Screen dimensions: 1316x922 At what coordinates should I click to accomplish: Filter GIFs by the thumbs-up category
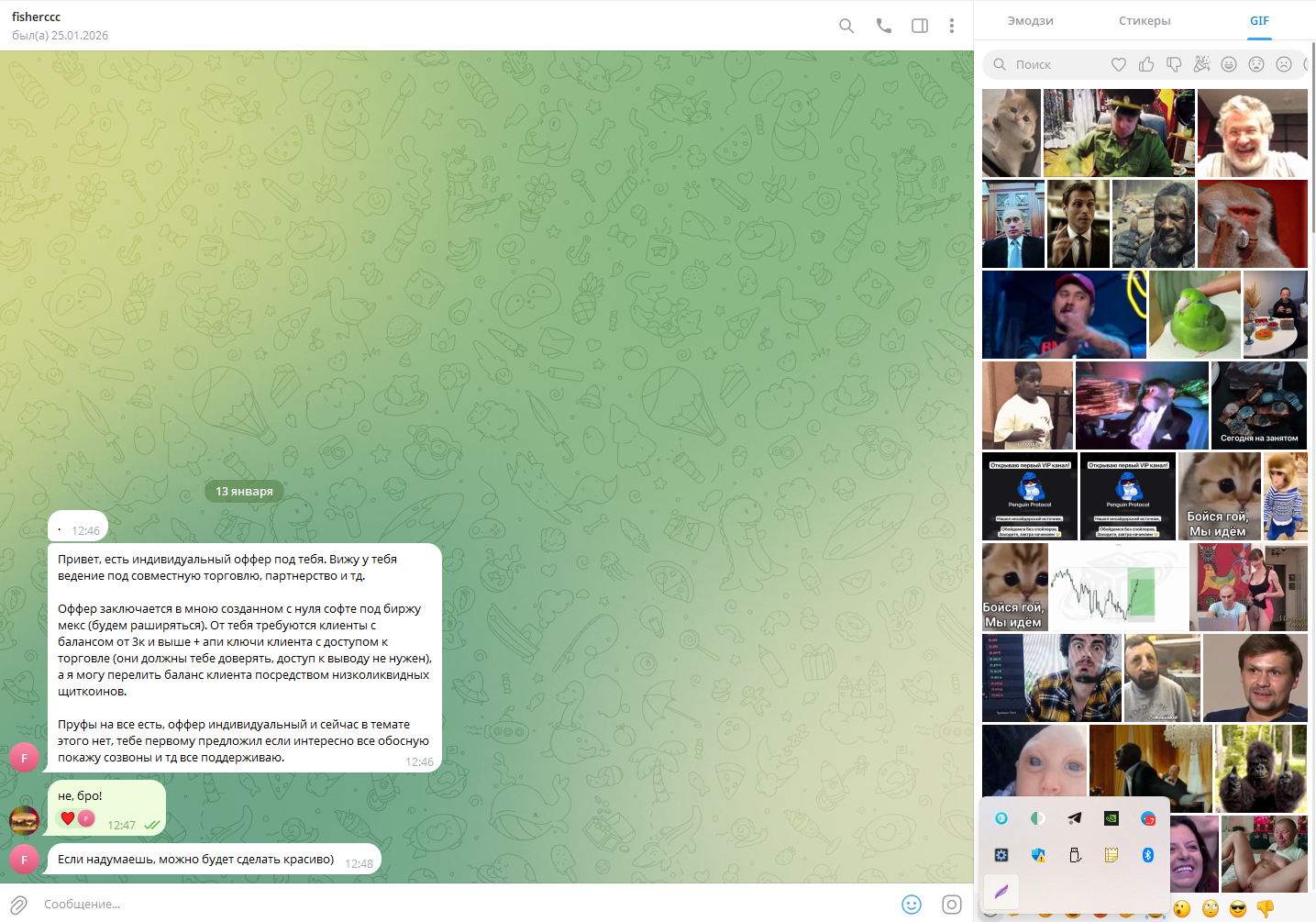click(x=1146, y=64)
